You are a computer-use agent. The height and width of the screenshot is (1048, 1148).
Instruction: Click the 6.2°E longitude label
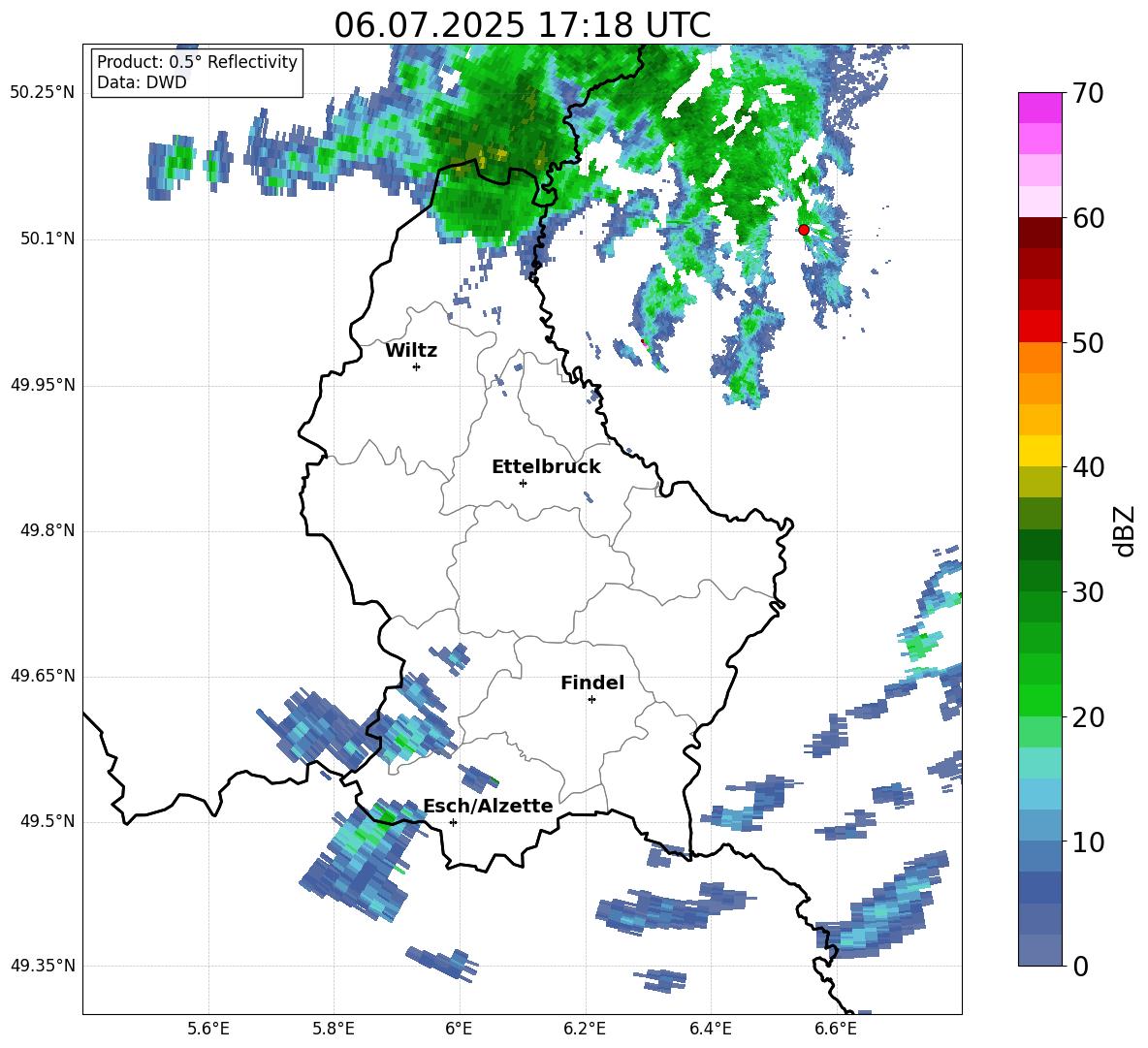(x=585, y=1029)
